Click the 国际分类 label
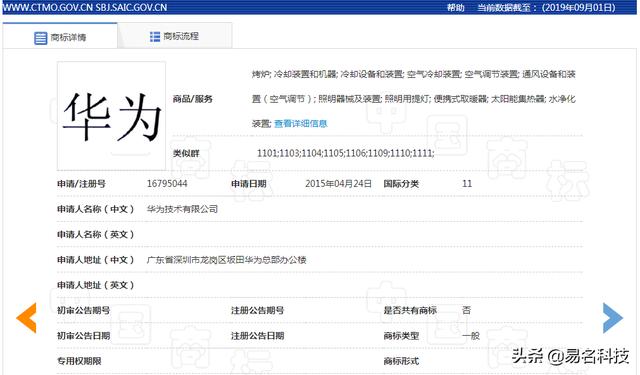 point(401,184)
